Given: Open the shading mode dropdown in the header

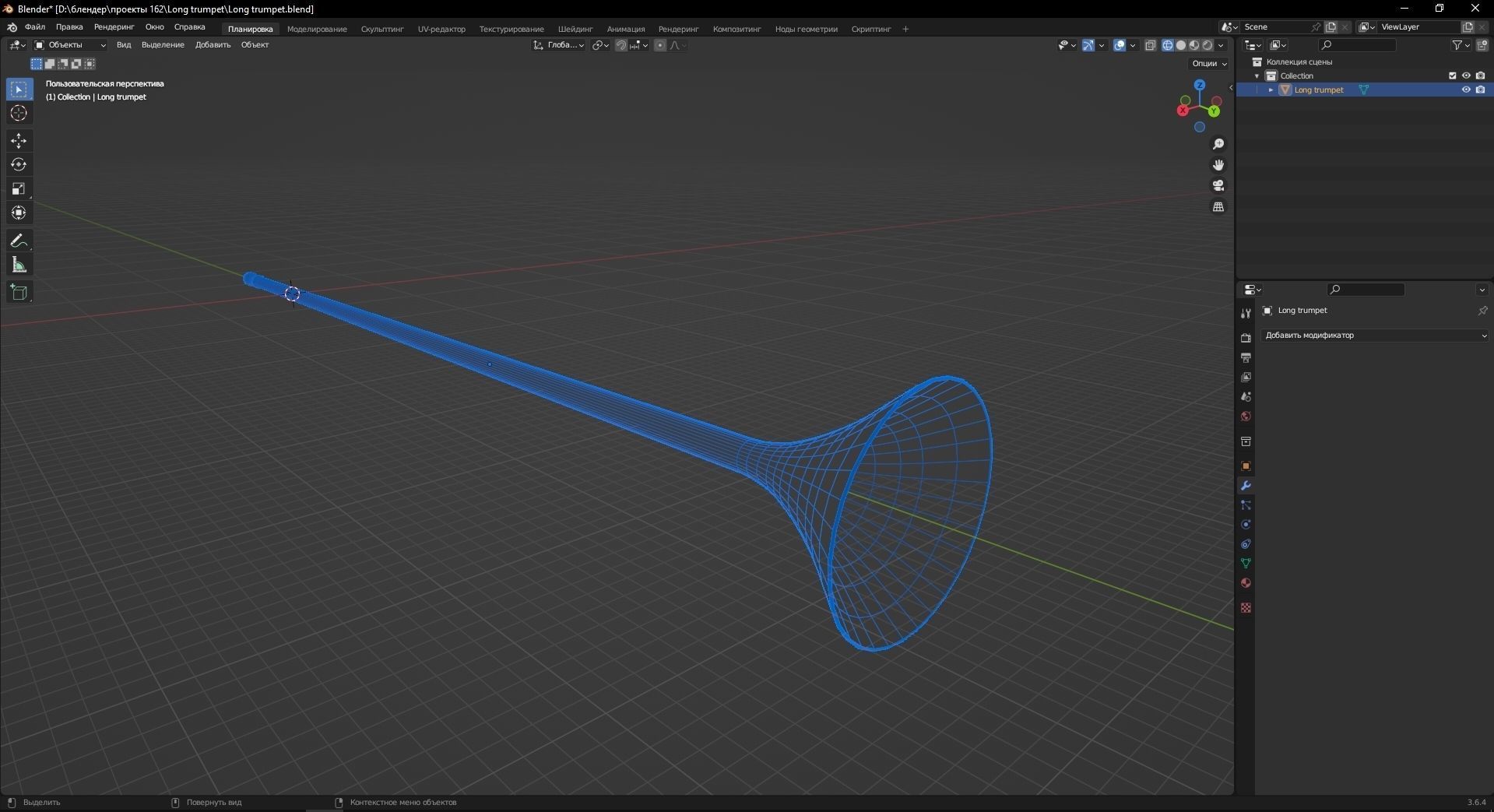Looking at the screenshot, I should (1221, 45).
